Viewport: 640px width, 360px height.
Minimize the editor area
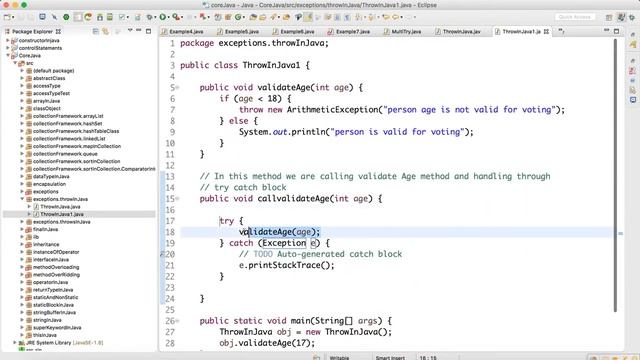click(x=607, y=31)
